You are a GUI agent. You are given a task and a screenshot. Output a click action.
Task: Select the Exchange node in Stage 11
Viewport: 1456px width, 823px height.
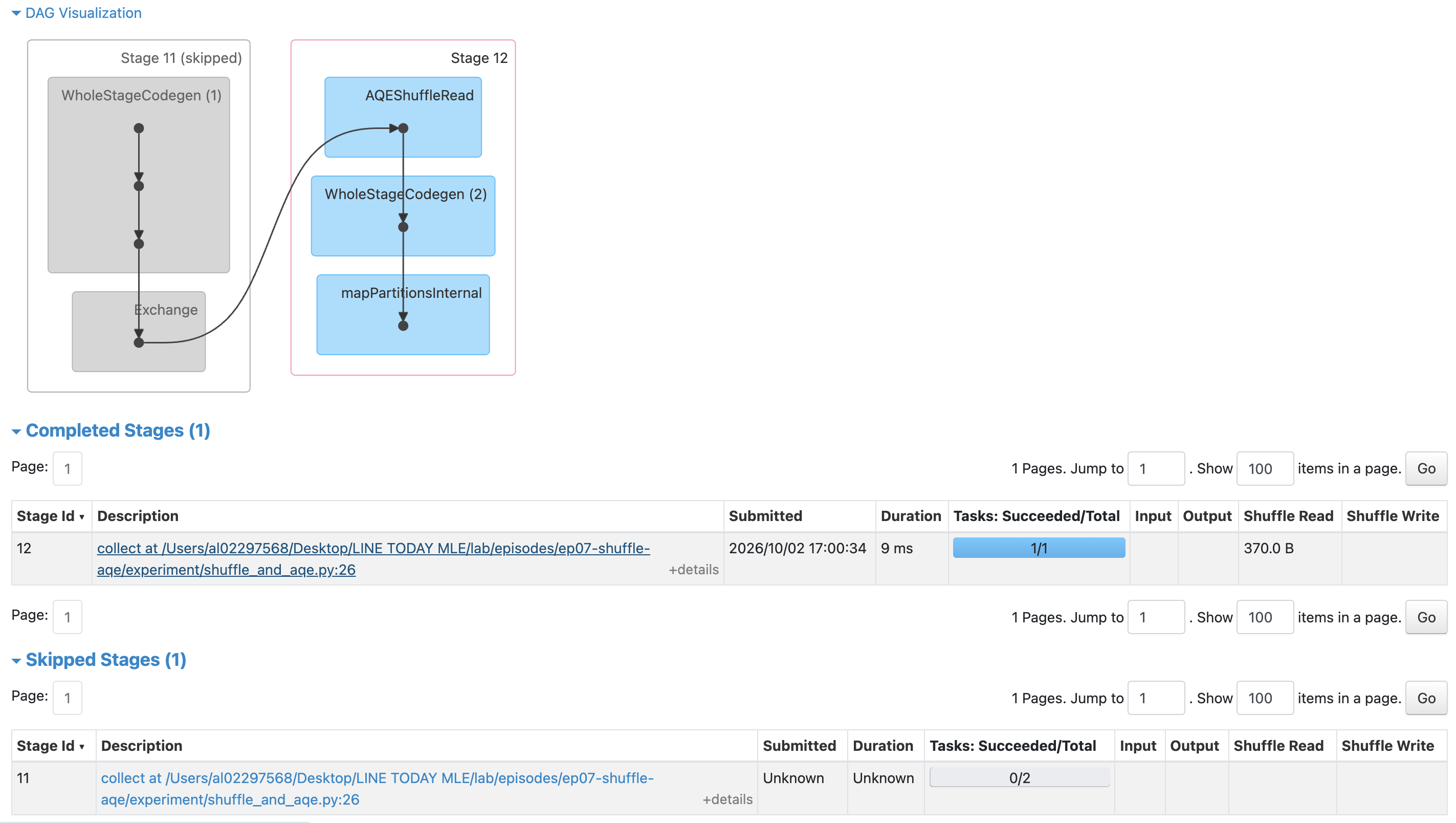pyautogui.click(x=139, y=332)
